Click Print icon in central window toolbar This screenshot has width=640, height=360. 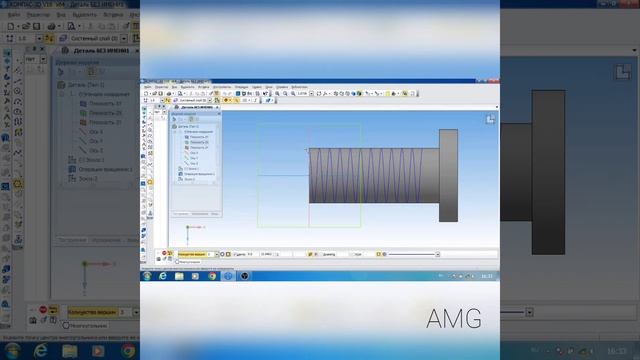click(x=169, y=93)
